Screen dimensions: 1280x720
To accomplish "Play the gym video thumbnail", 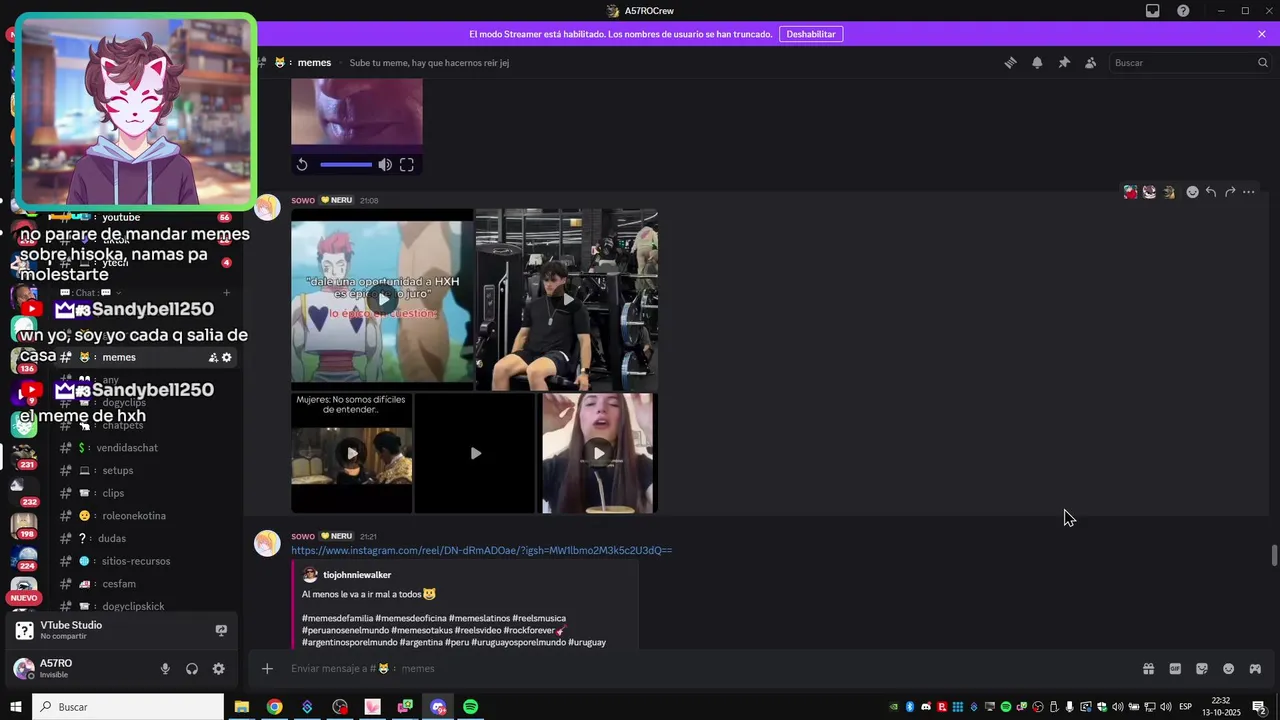I will (567, 298).
